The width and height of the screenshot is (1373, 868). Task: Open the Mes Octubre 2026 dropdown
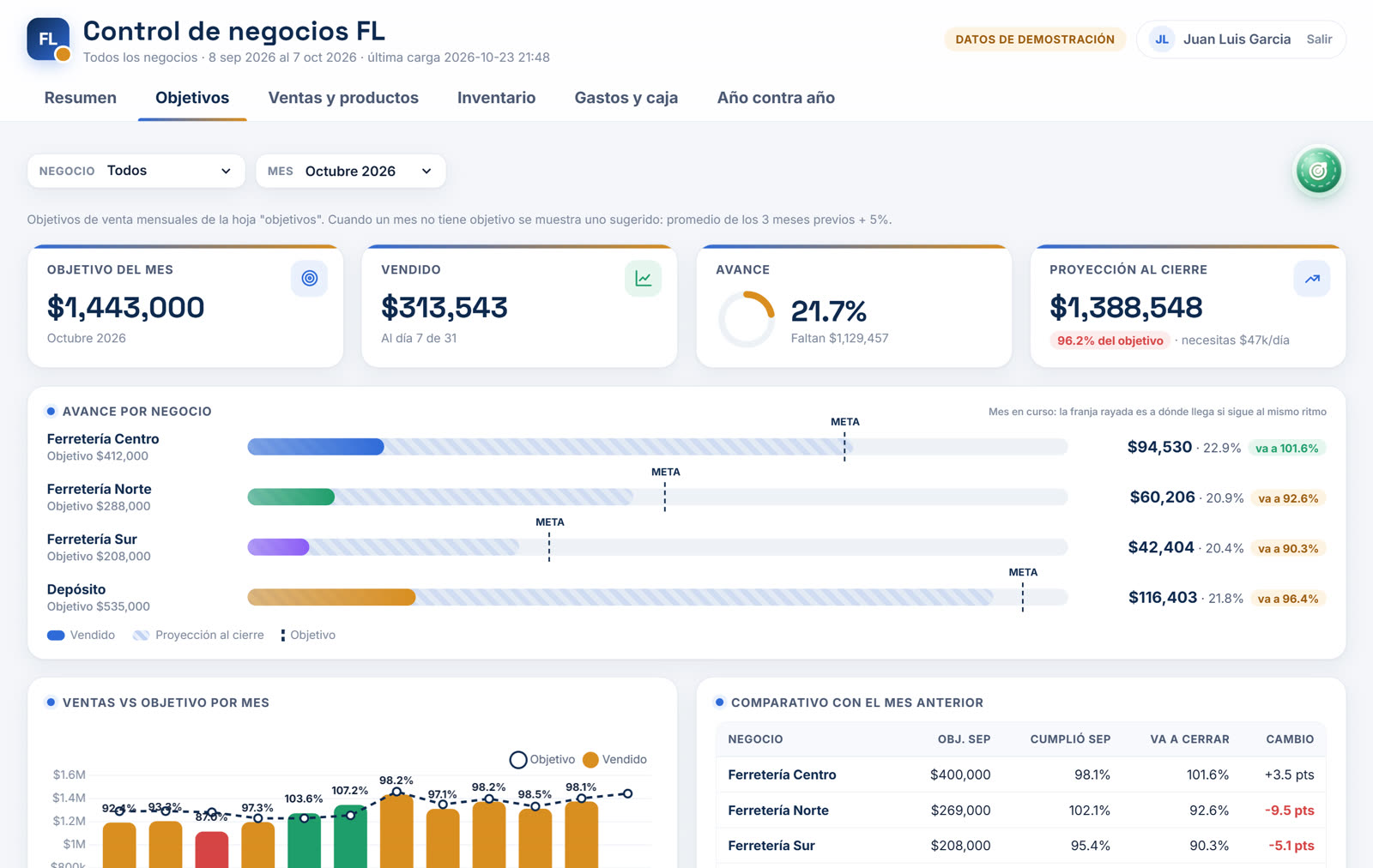pyautogui.click(x=351, y=171)
